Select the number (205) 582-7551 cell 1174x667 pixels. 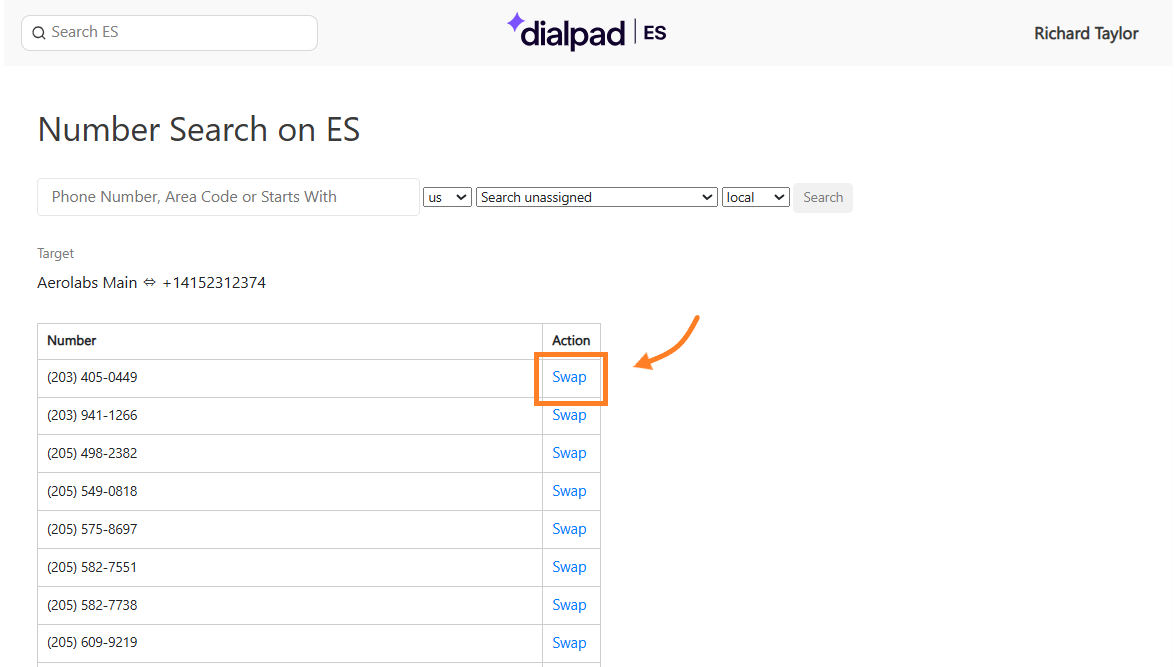[x=290, y=567]
